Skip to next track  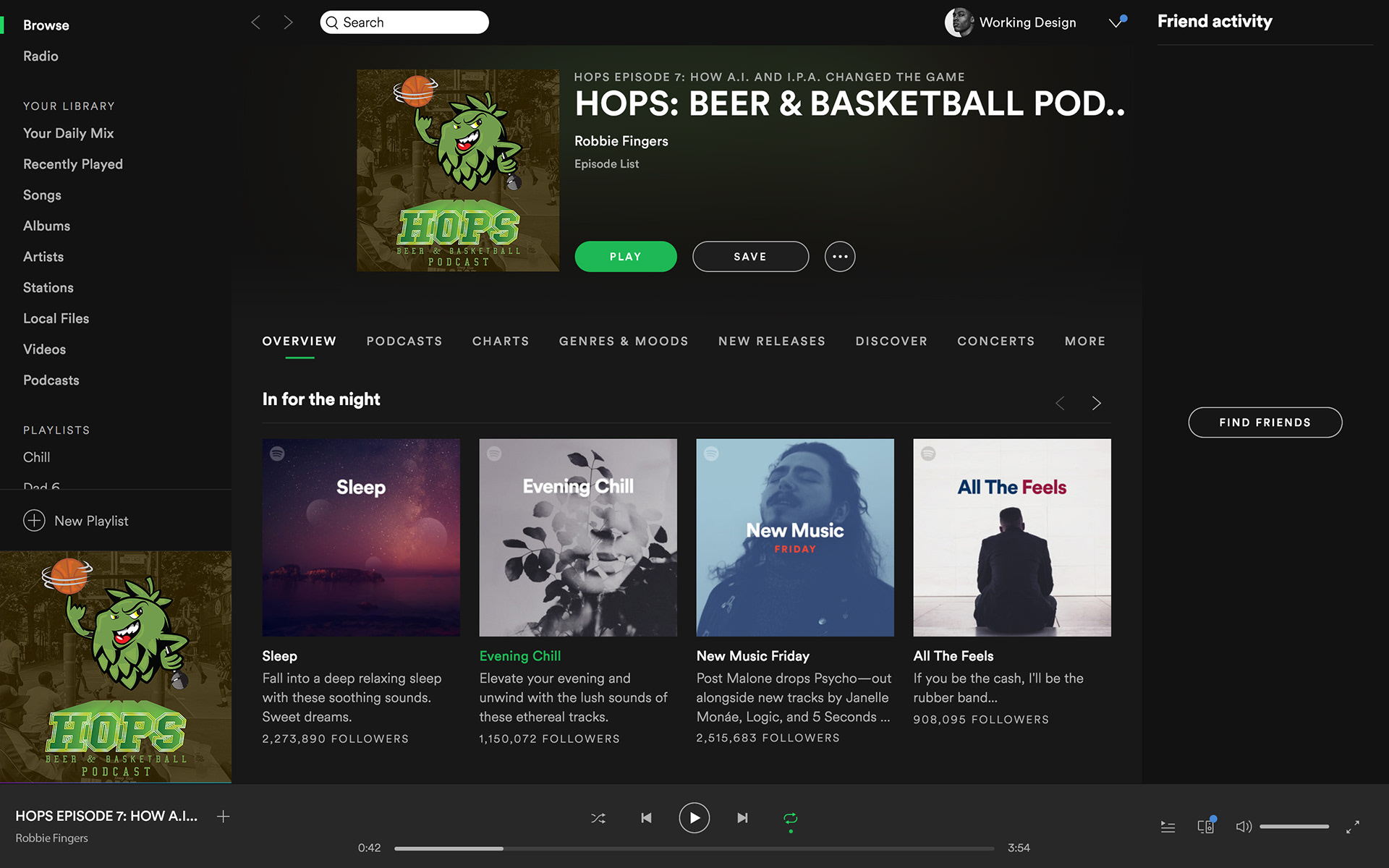point(742,818)
